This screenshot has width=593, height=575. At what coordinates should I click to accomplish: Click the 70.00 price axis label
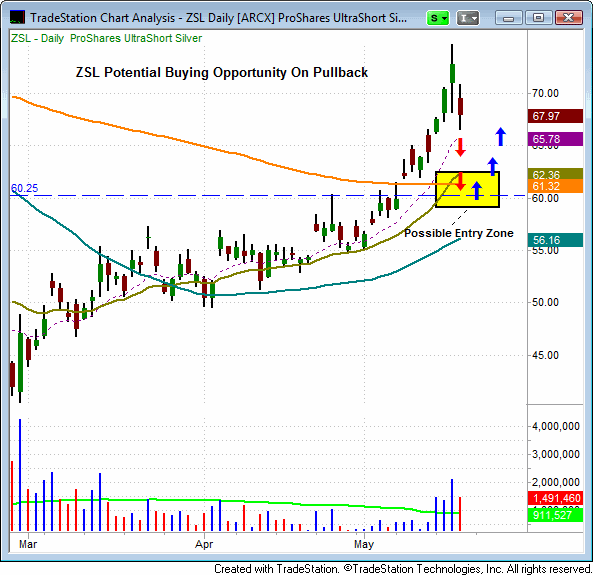[x=545, y=93]
